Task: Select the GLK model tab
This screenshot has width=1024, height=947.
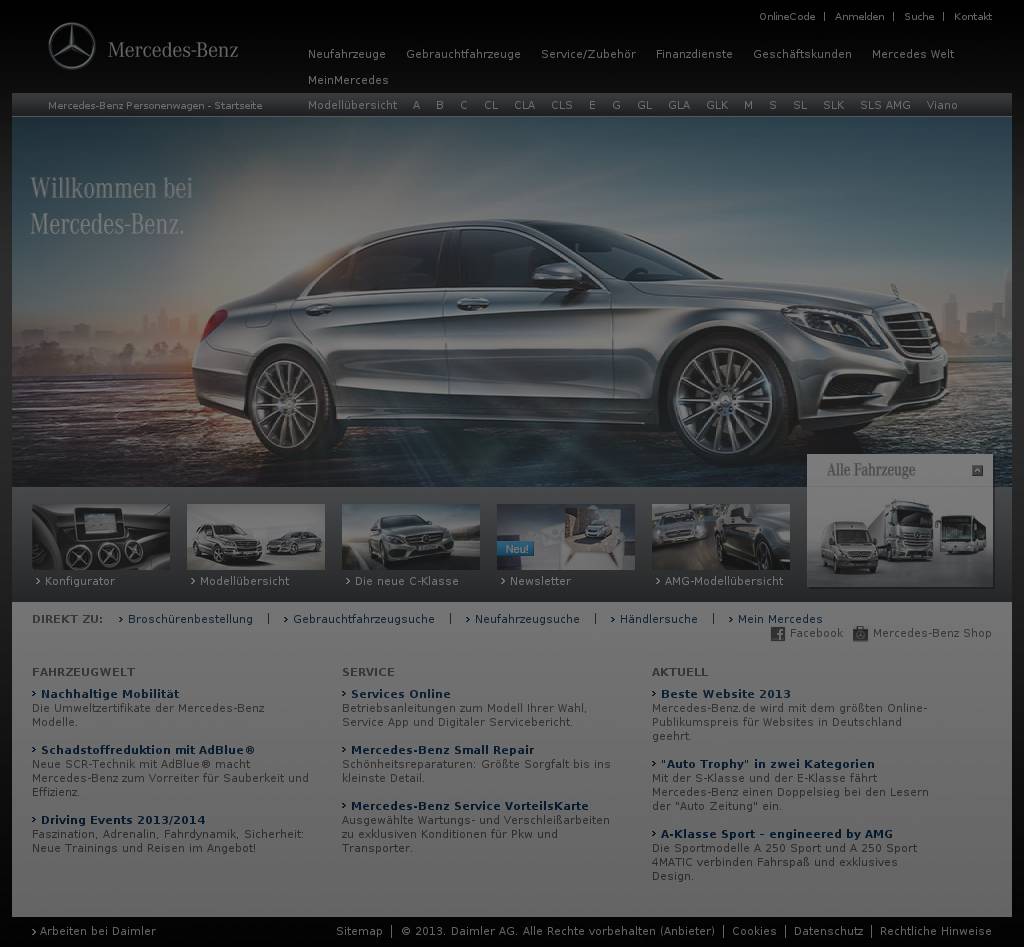Action: 717,105
